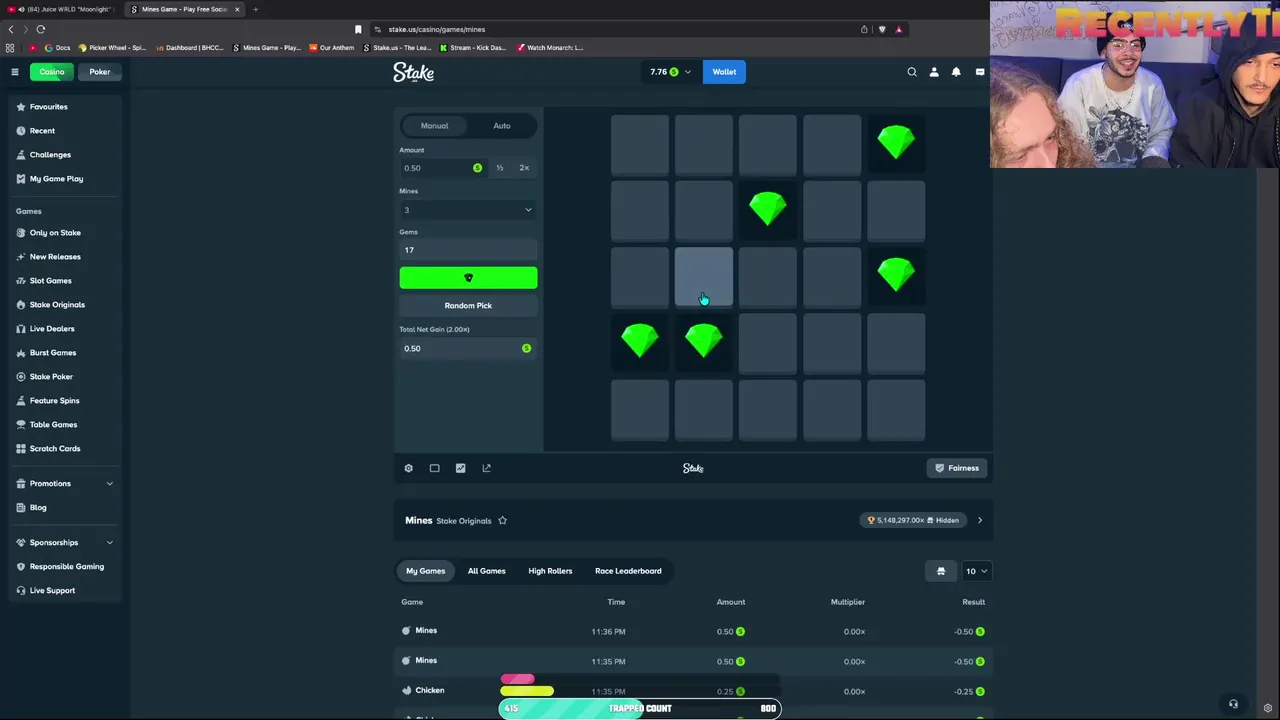The image size is (1280, 720).
Task: Click the bet Amount input field
Action: click(442, 168)
